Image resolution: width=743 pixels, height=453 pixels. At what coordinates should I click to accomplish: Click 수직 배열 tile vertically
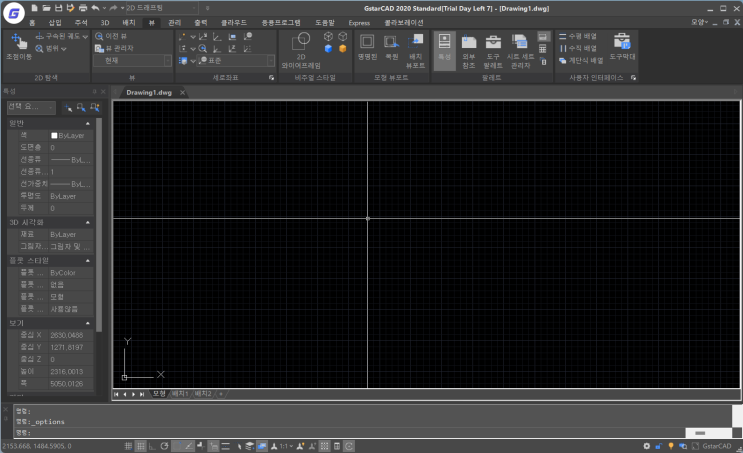point(578,48)
